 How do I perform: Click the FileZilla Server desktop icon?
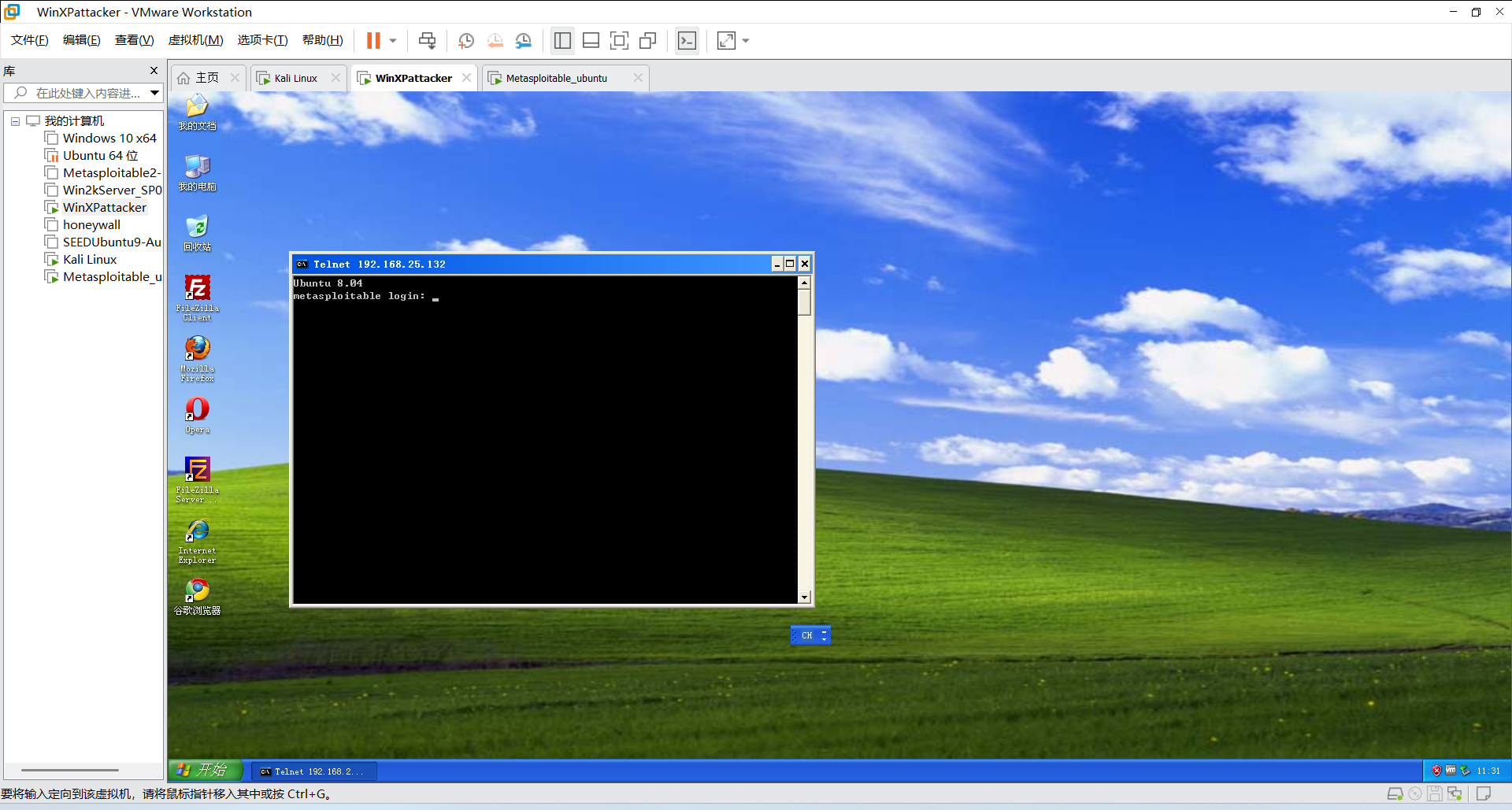click(x=197, y=479)
